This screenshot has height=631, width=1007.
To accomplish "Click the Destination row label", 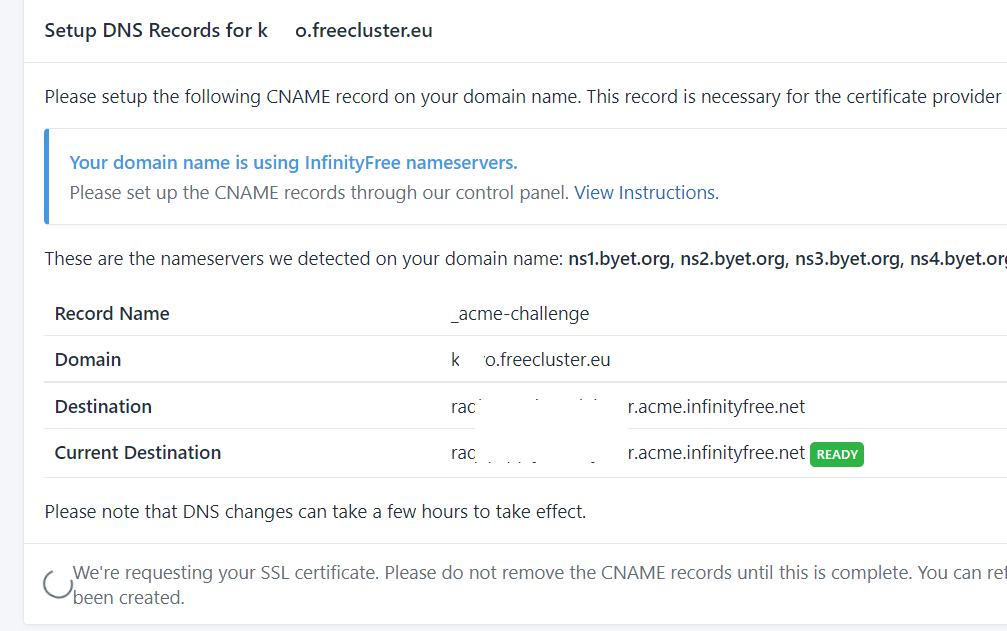I will pyautogui.click(x=103, y=407).
